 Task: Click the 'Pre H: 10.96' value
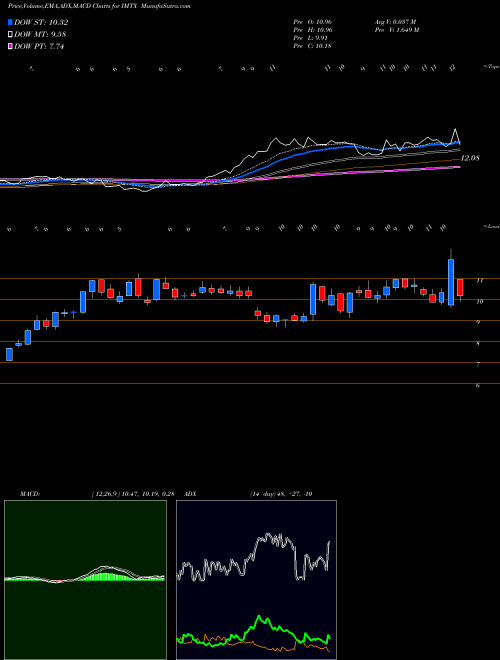312,30
